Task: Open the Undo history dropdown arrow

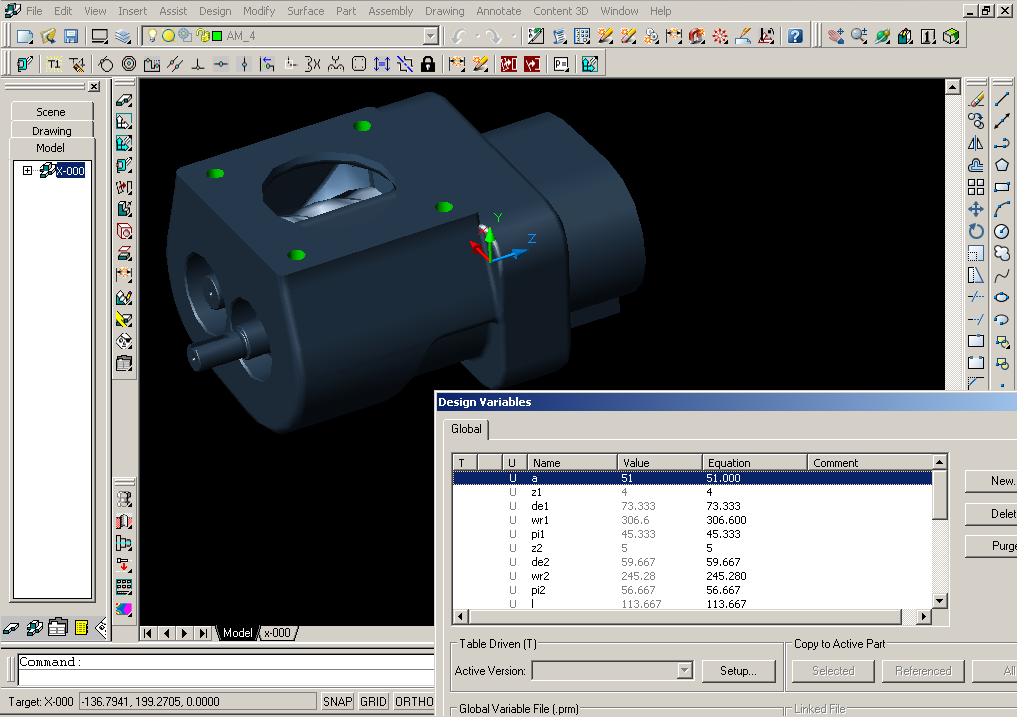Action: pyautogui.click(x=477, y=36)
